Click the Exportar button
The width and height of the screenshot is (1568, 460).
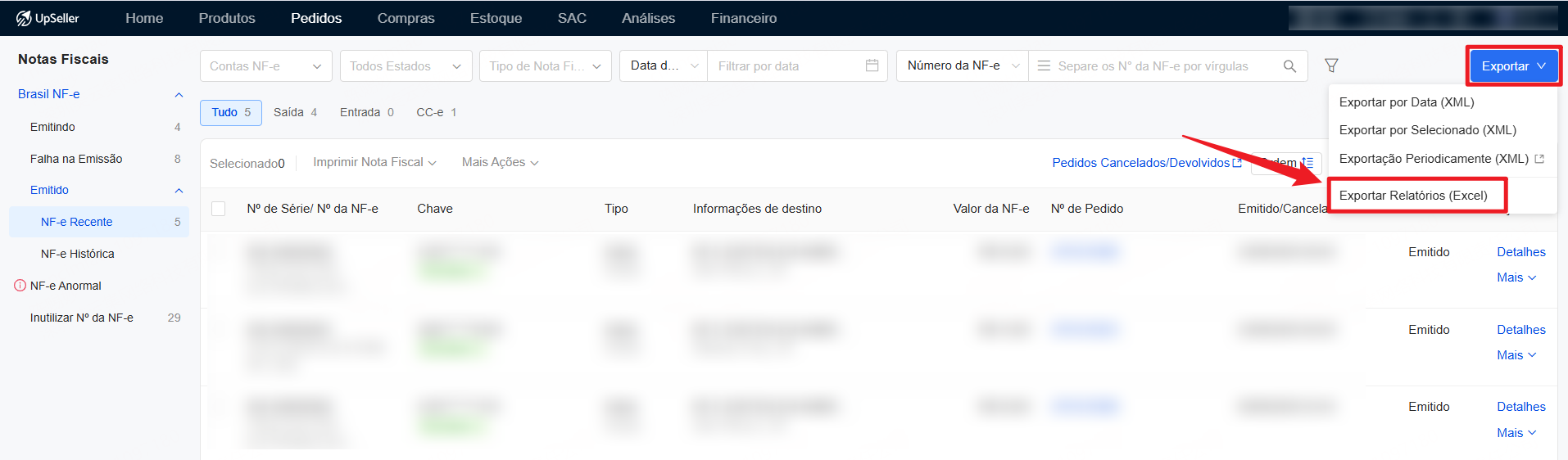coord(1513,66)
